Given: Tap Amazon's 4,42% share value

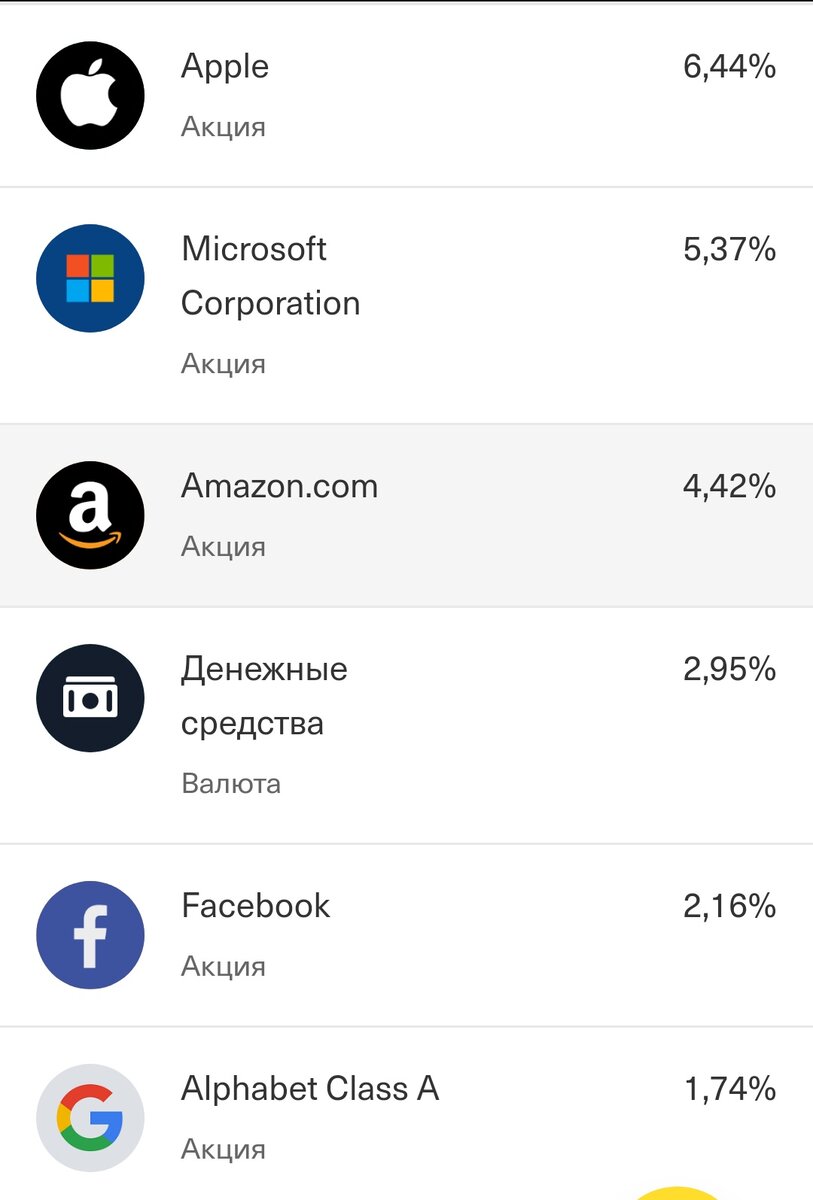Looking at the screenshot, I should pyautogui.click(x=730, y=487).
